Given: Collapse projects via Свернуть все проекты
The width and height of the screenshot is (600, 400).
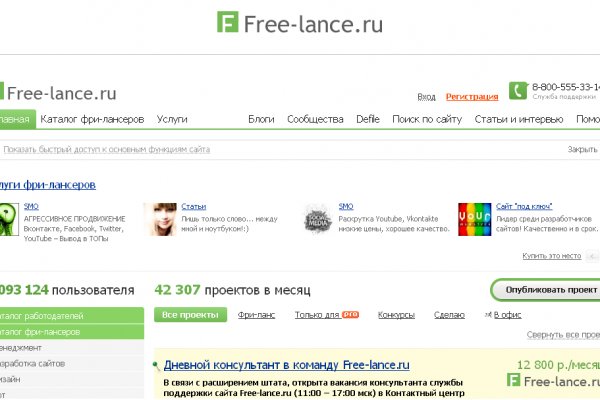Looking at the screenshot, I should 563,334.
